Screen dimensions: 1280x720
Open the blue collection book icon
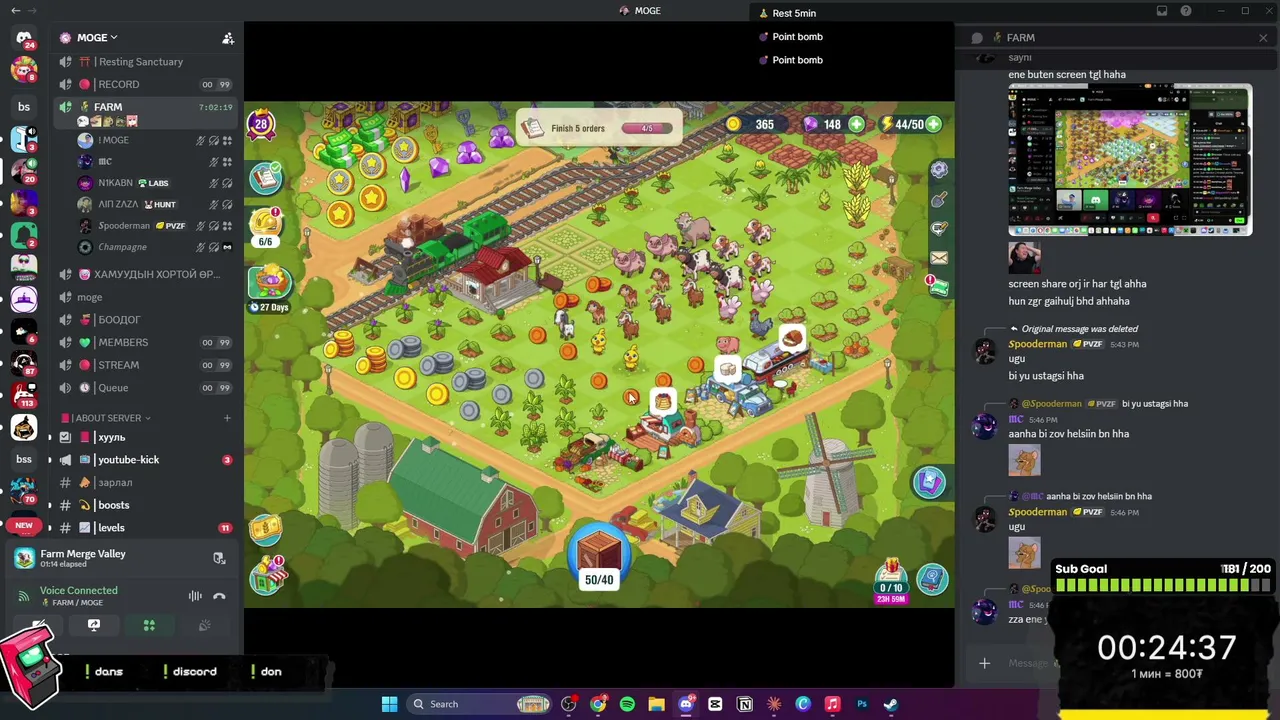click(932, 578)
